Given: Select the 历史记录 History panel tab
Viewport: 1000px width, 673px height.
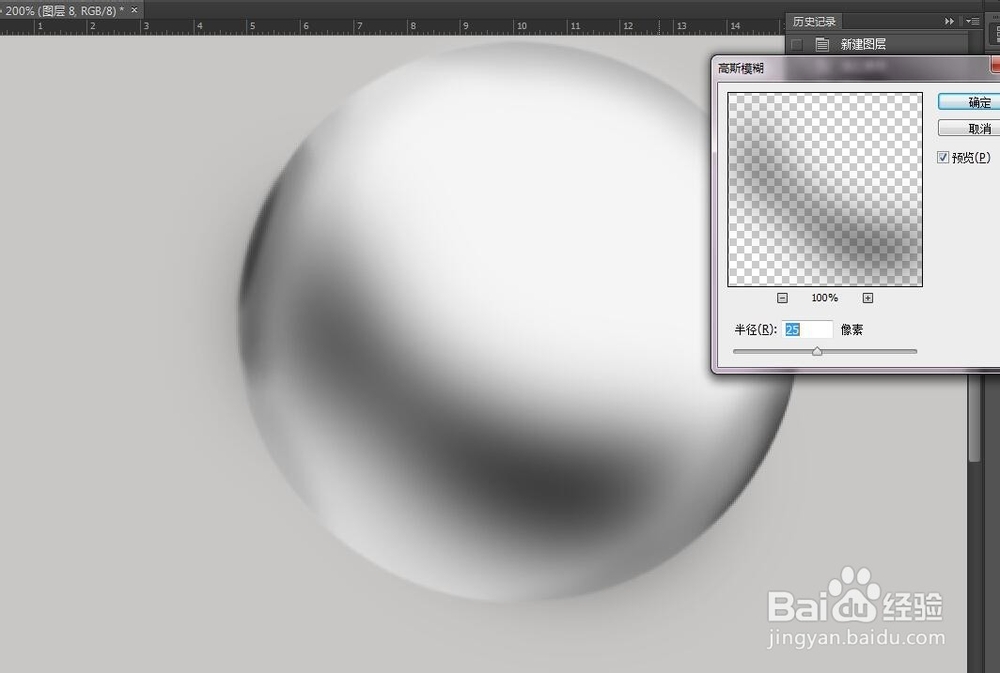Looking at the screenshot, I should (814, 22).
